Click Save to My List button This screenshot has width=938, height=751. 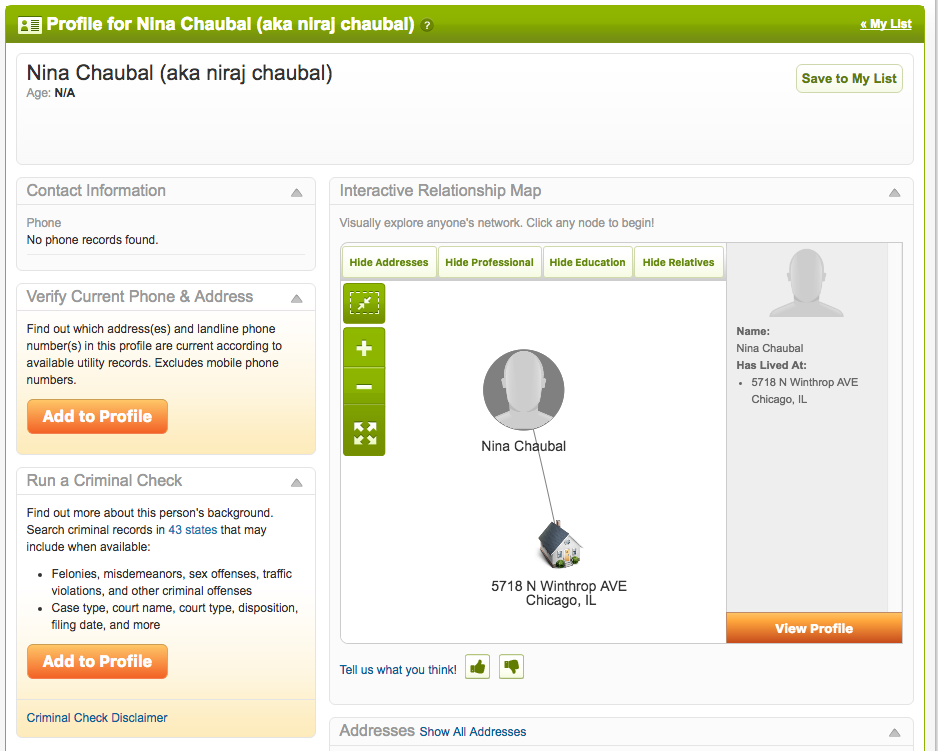(x=849, y=78)
